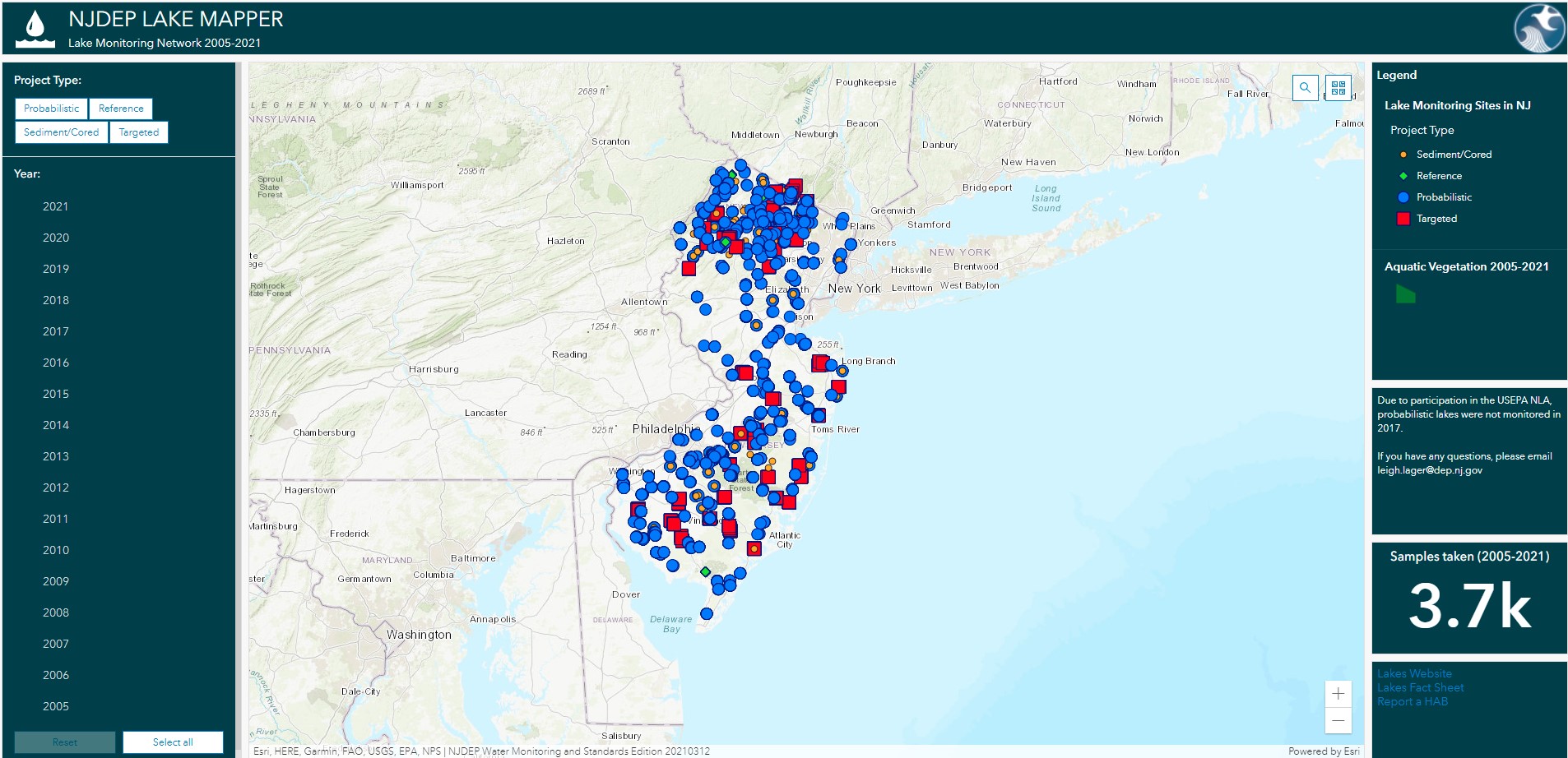Select year 2018 in list
Screen dimensions: 1568x758
56,300
